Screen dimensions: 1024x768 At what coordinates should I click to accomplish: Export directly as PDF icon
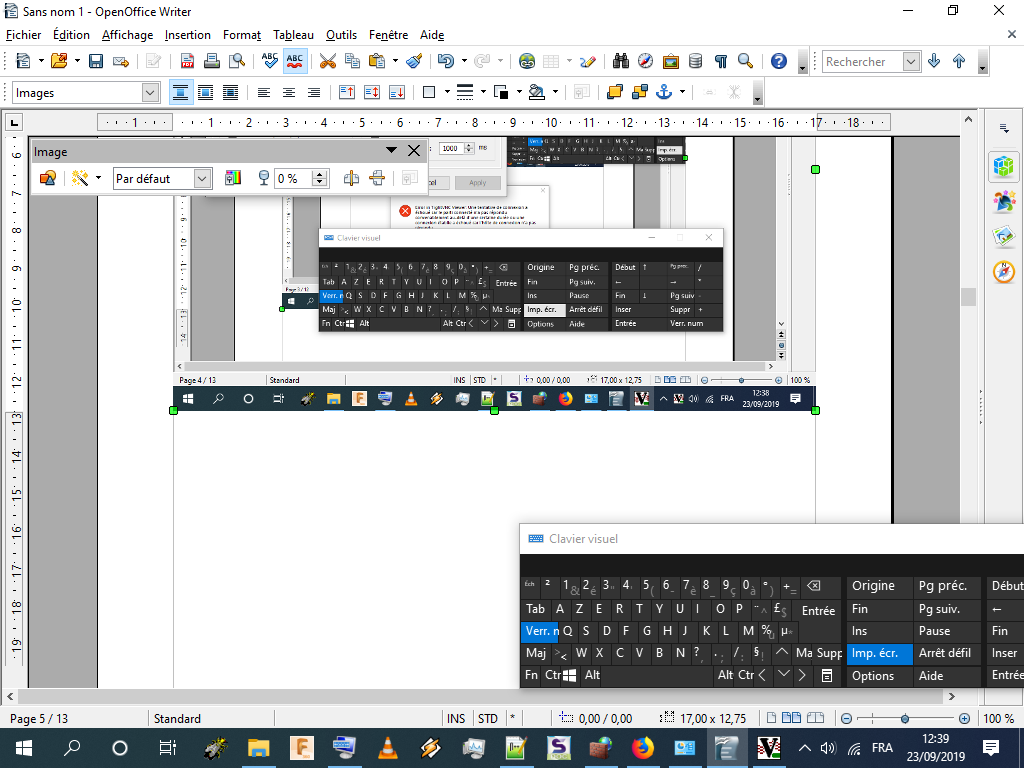(x=187, y=61)
